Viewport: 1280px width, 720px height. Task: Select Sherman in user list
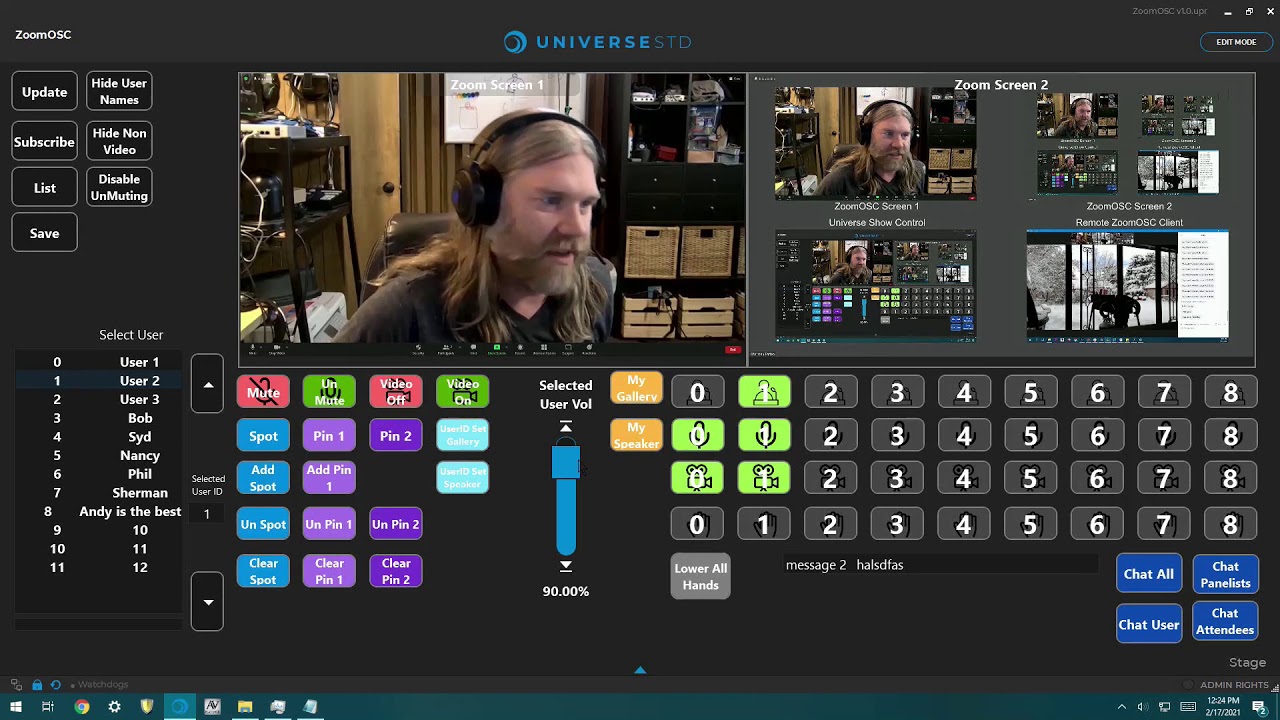[x=98, y=493]
